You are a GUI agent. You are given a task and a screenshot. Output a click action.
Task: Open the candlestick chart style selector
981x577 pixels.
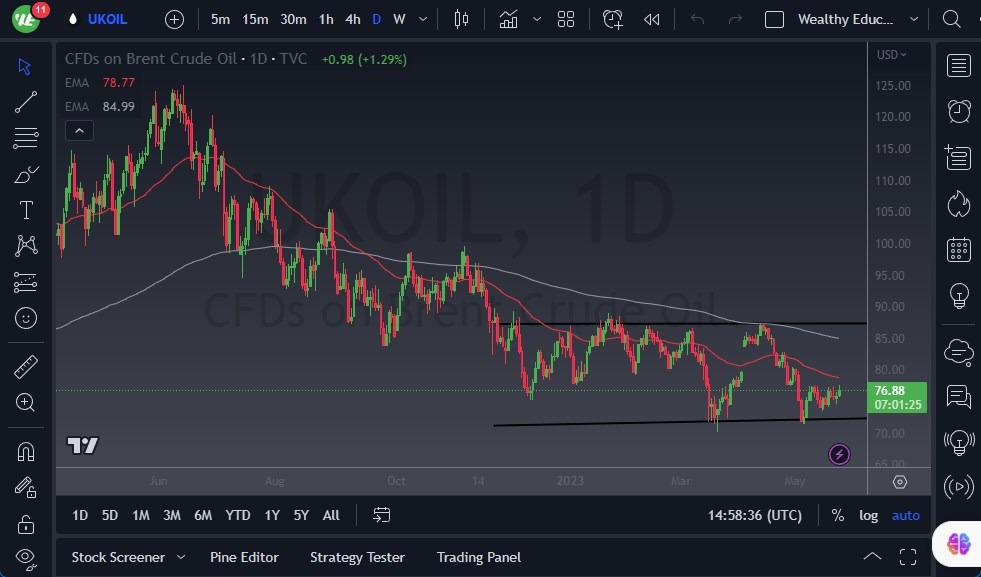pos(461,19)
